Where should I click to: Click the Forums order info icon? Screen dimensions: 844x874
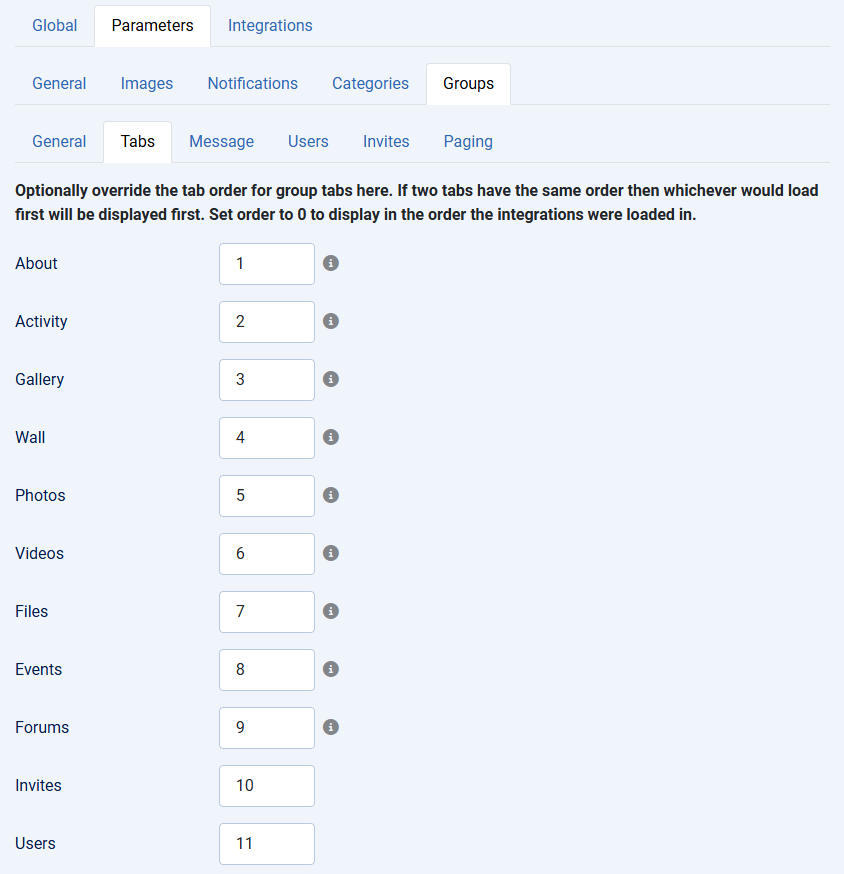pyautogui.click(x=331, y=727)
